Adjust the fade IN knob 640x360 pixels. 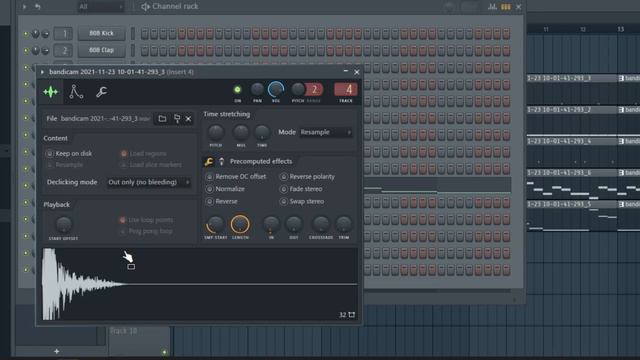[271, 224]
